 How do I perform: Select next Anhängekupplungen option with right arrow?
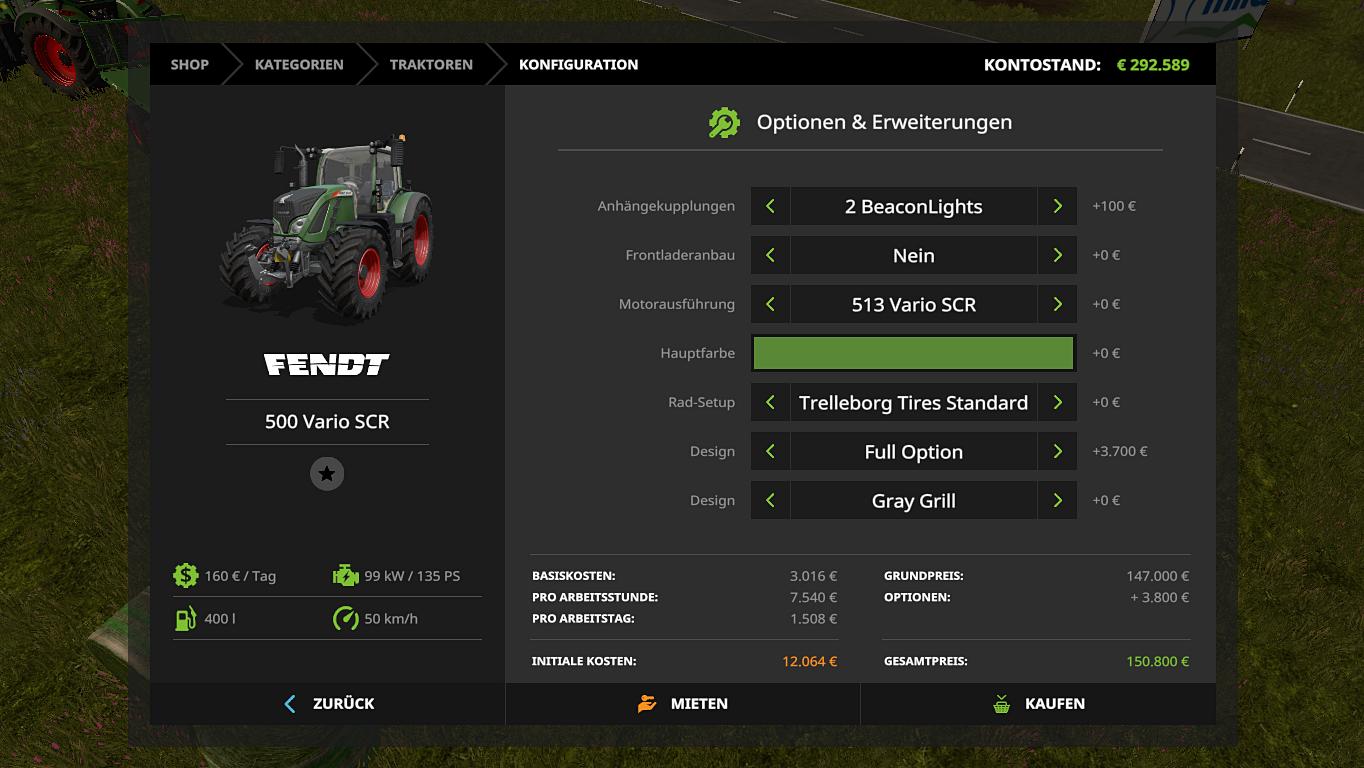[1057, 206]
